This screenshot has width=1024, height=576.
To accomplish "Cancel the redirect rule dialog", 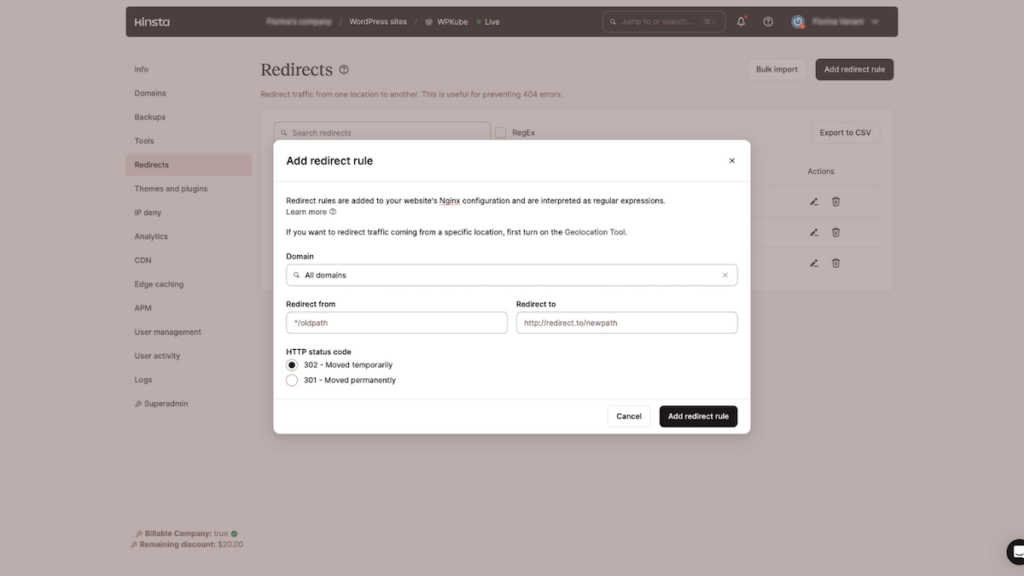I will coord(628,416).
